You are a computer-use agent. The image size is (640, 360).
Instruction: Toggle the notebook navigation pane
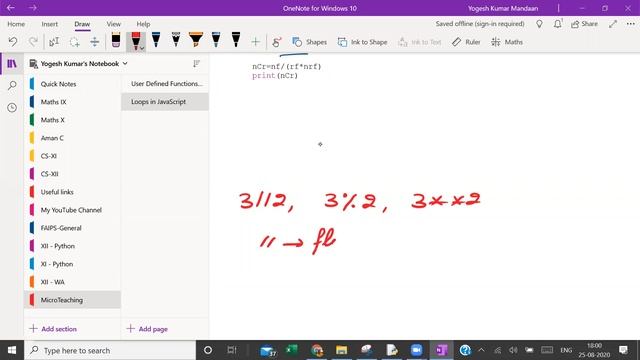click(x=12, y=64)
